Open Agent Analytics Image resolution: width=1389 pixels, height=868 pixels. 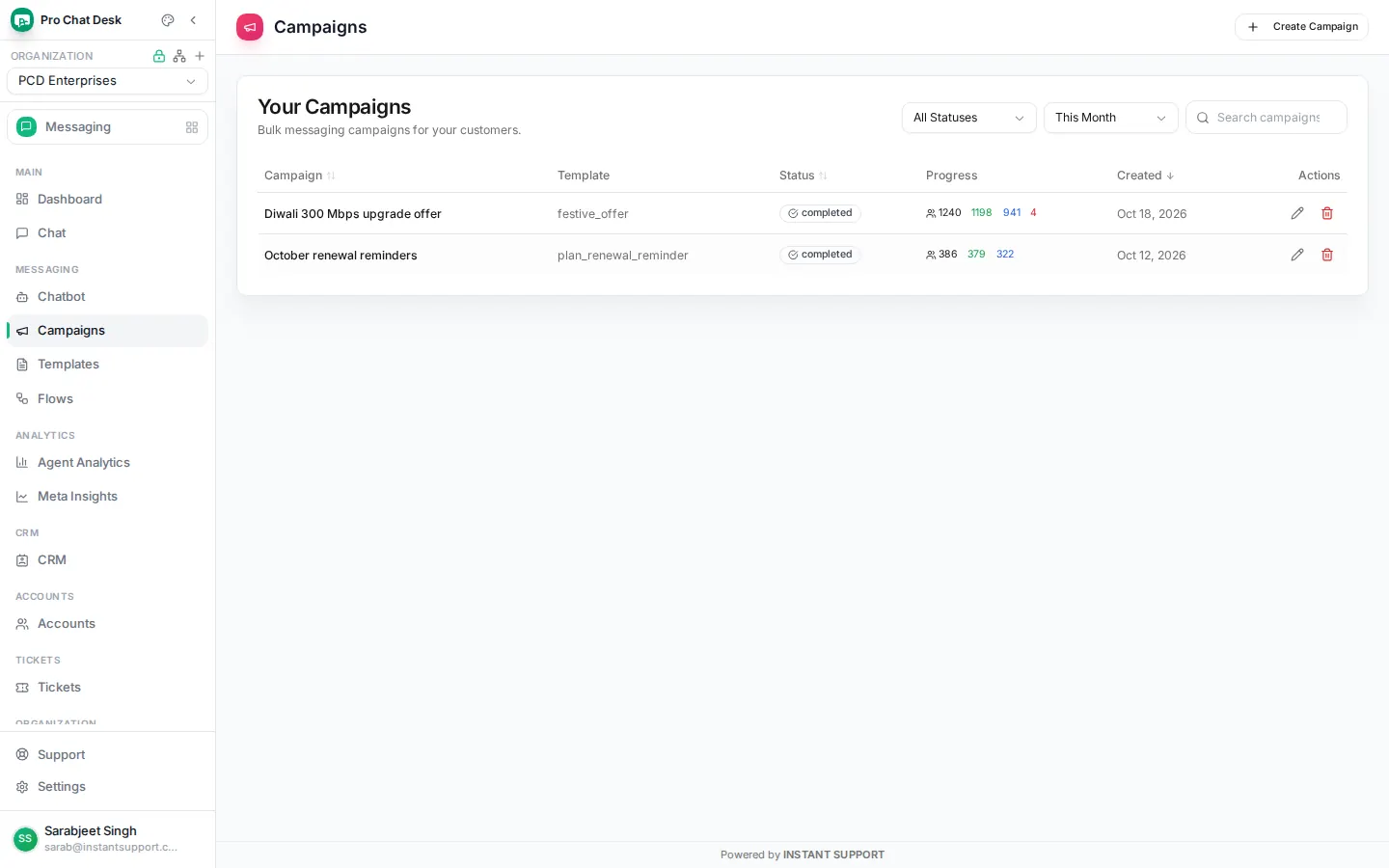107,463
